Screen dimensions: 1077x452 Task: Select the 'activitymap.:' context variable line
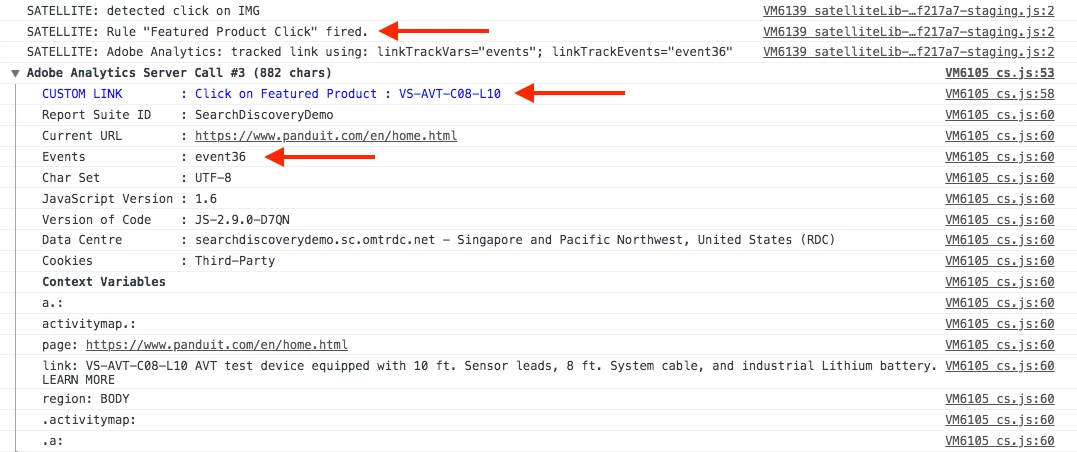(x=89, y=324)
